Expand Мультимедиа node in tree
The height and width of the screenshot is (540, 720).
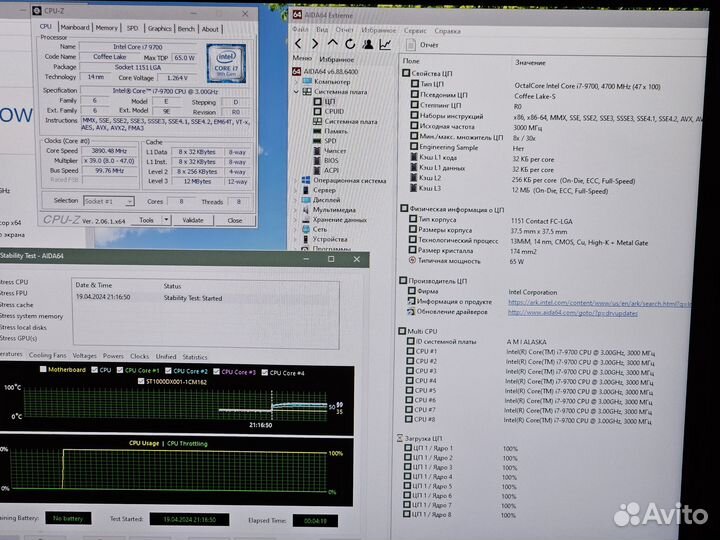[296, 210]
